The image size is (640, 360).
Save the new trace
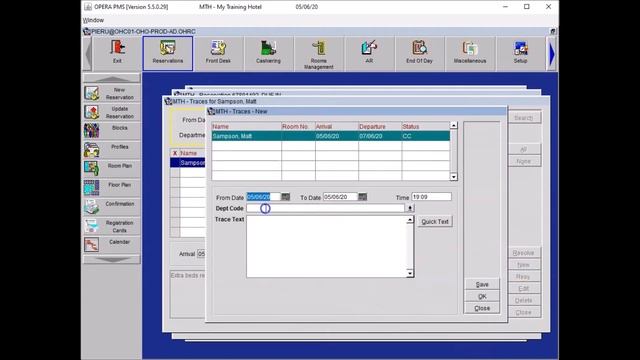[482, 284]
